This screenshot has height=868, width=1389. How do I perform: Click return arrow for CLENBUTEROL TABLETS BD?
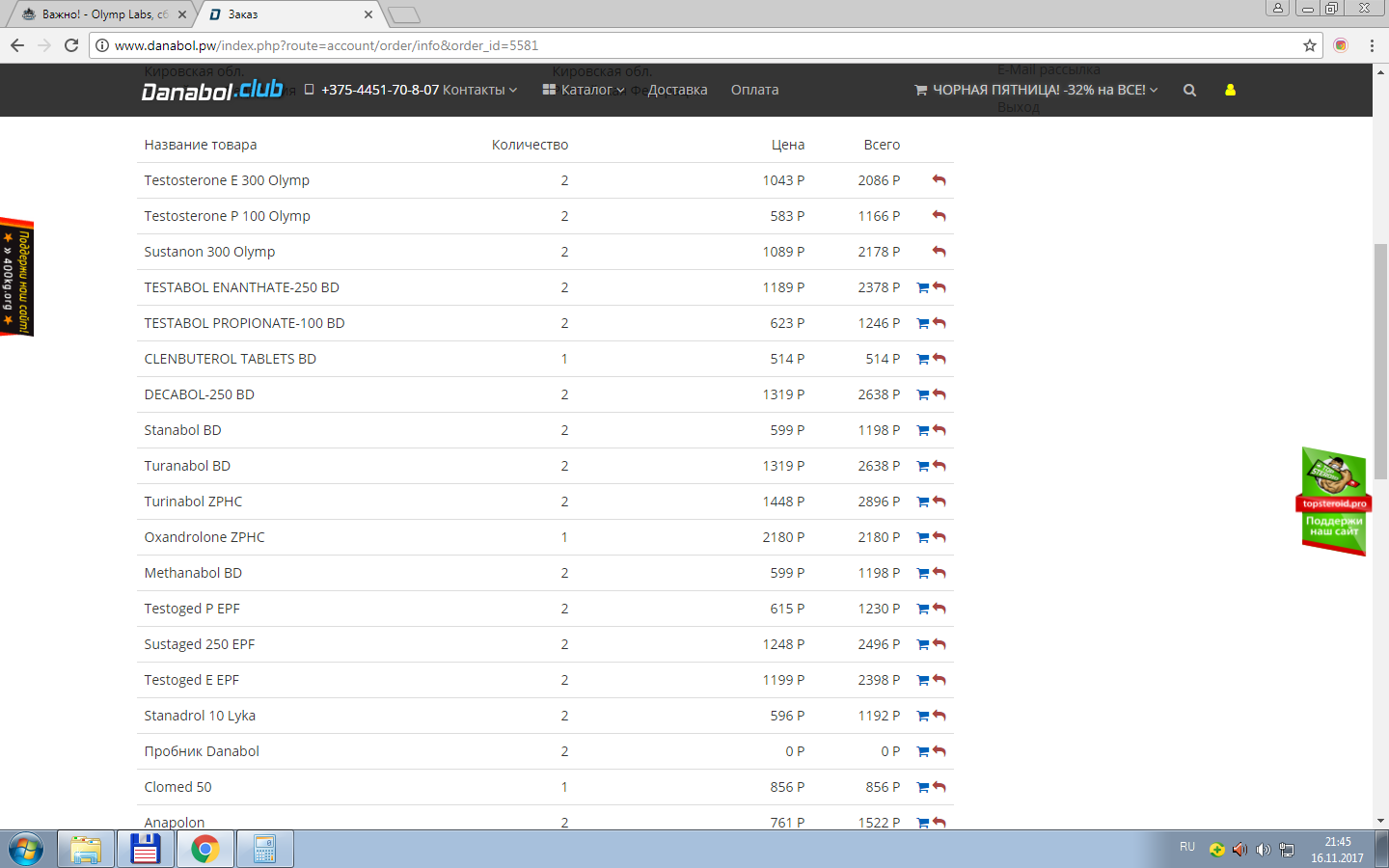coord(940,359)
